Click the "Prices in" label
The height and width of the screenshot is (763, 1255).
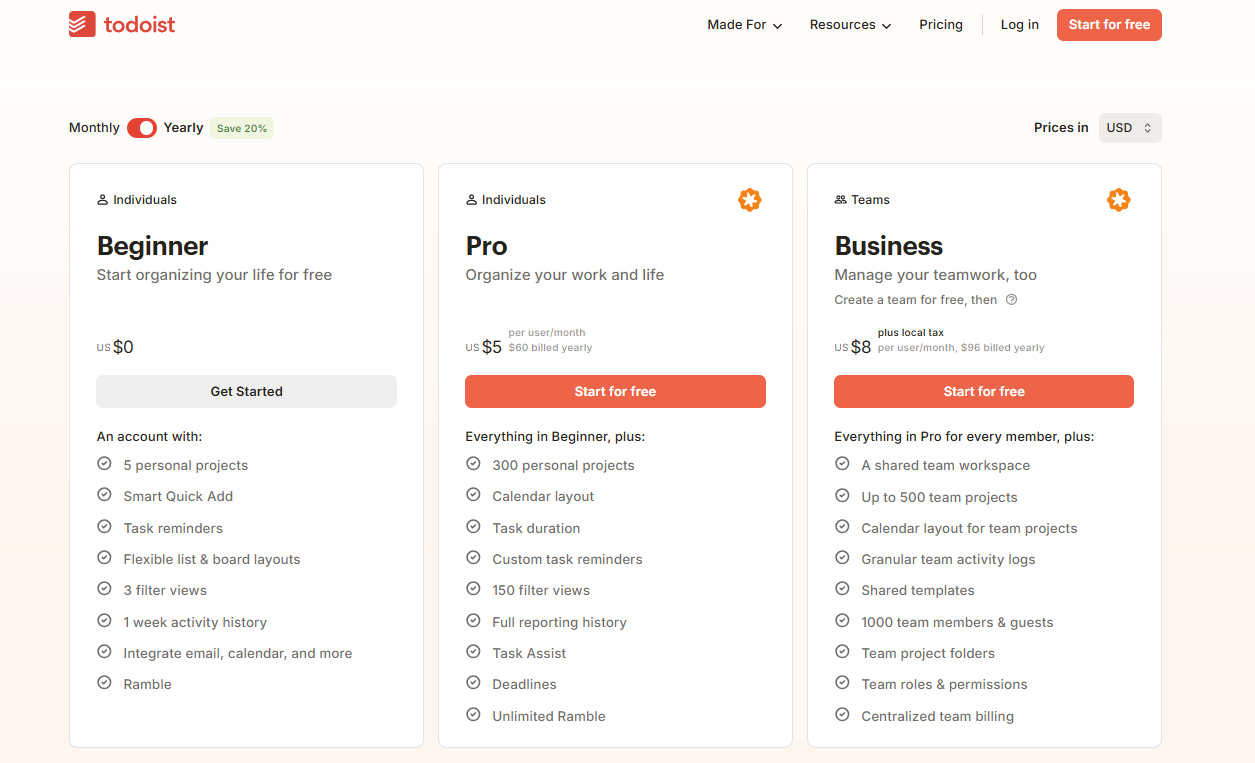(1061, 128)
